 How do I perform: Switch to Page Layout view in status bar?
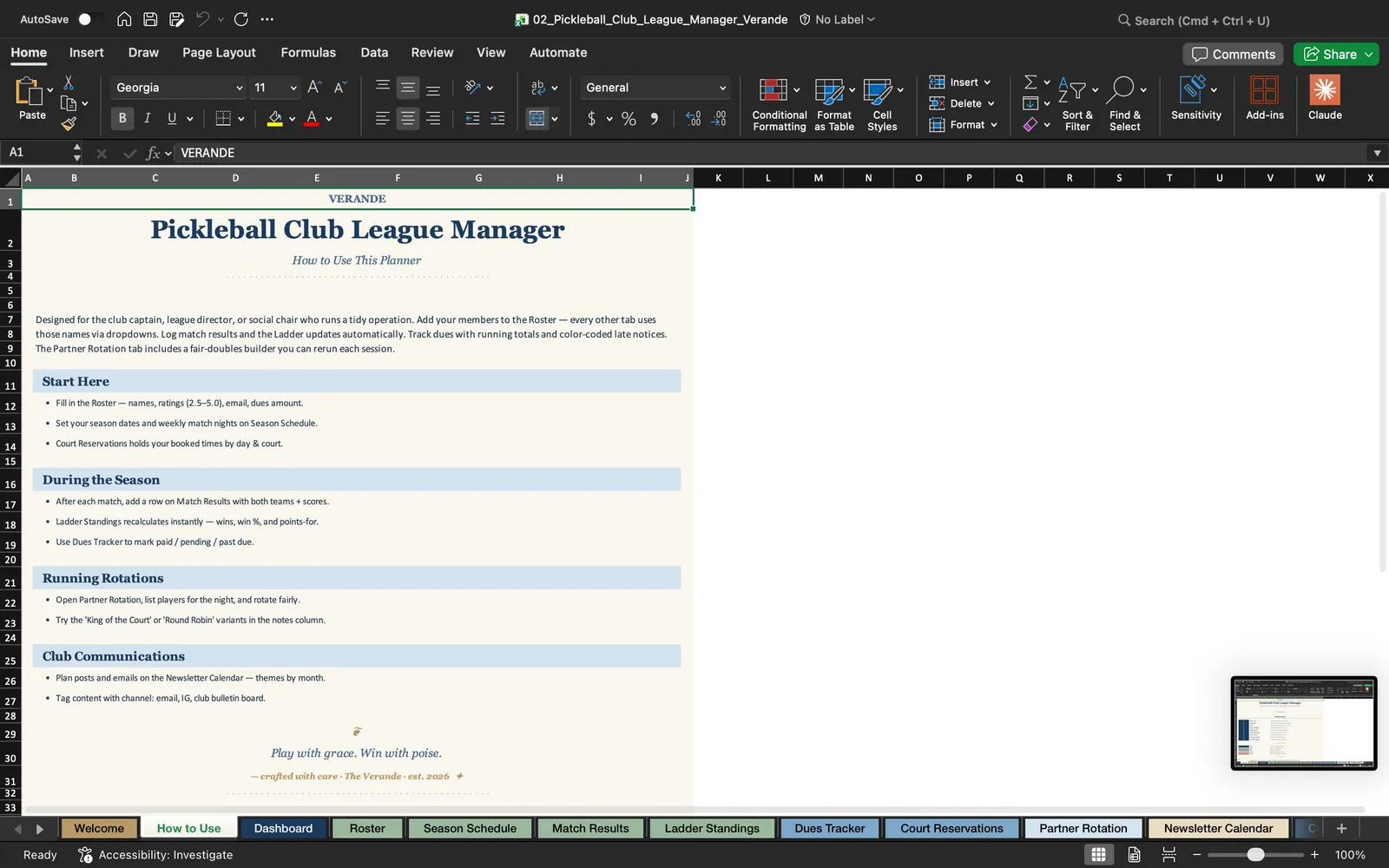[x=1134, y=855]
